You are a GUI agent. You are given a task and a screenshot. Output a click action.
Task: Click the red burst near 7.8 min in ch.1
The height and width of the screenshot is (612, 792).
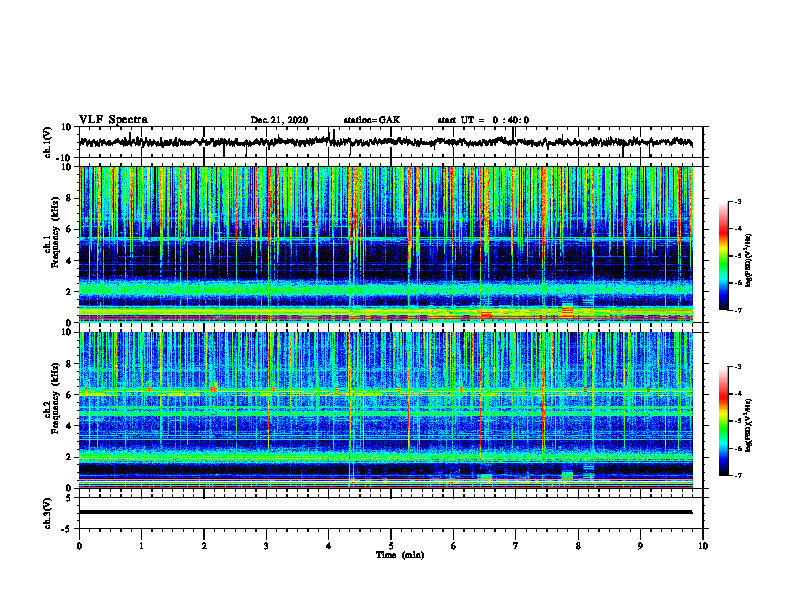click(x=568, y=310)
